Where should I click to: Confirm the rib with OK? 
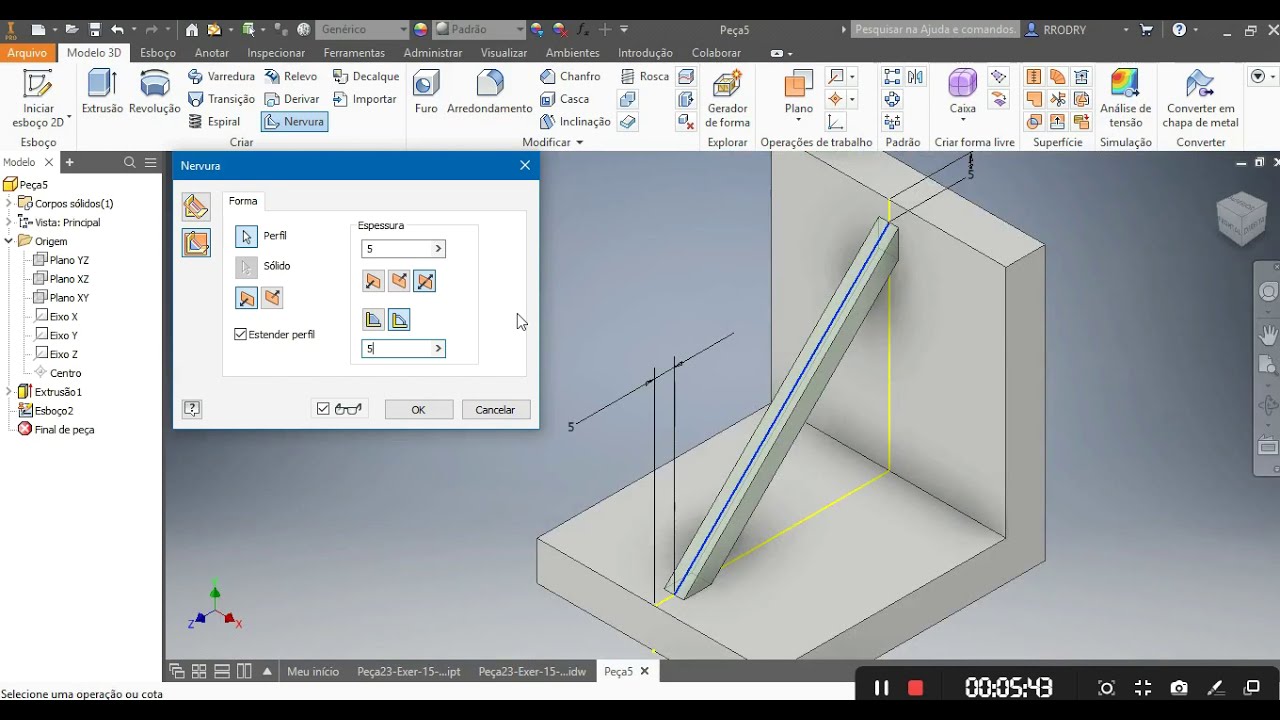tap(418, 410)
